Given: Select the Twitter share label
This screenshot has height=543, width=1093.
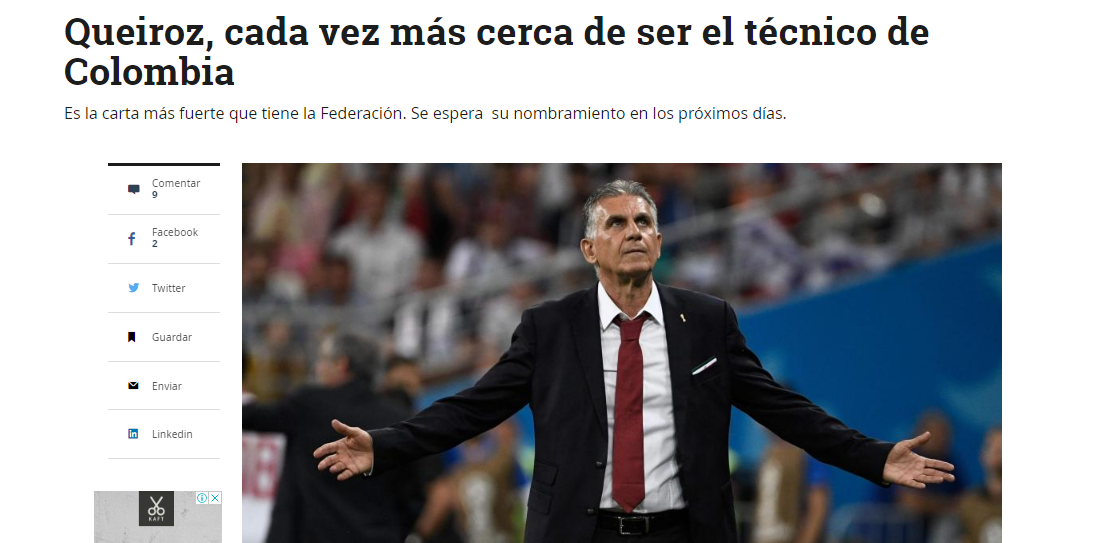Looking at the screenshot, I should pos(169,288).
